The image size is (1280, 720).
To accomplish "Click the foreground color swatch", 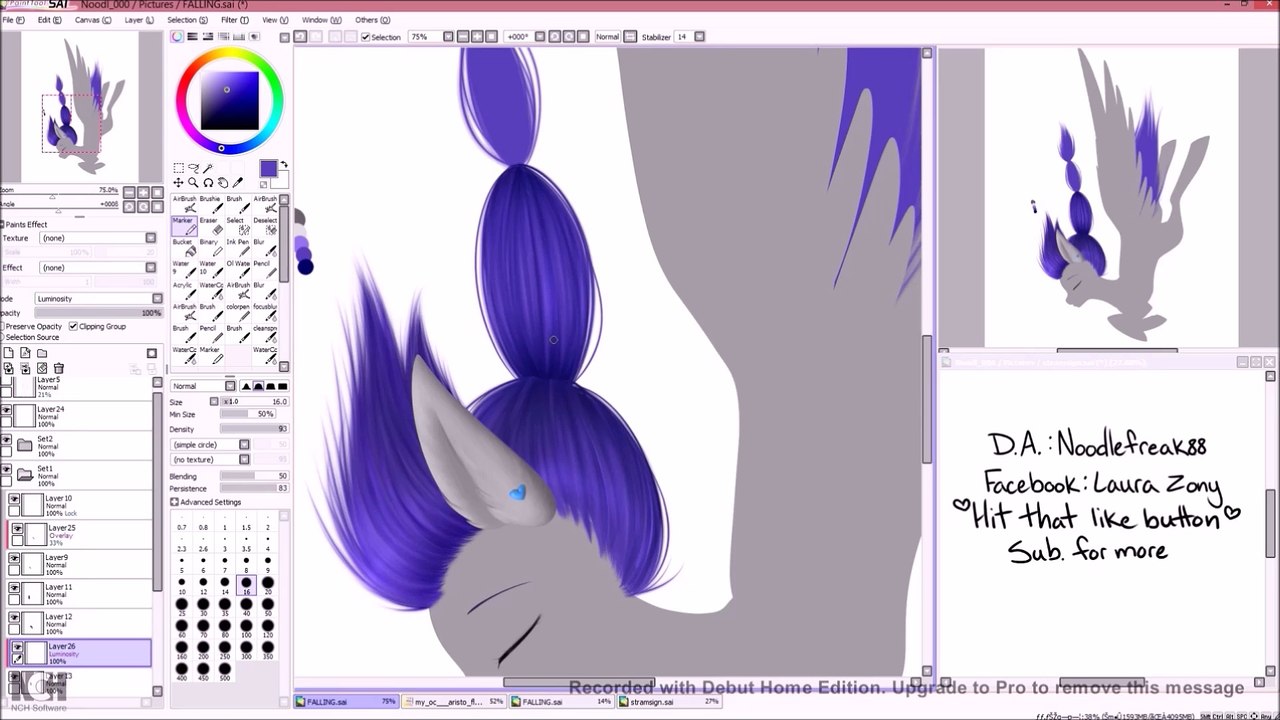I will 268,169.
